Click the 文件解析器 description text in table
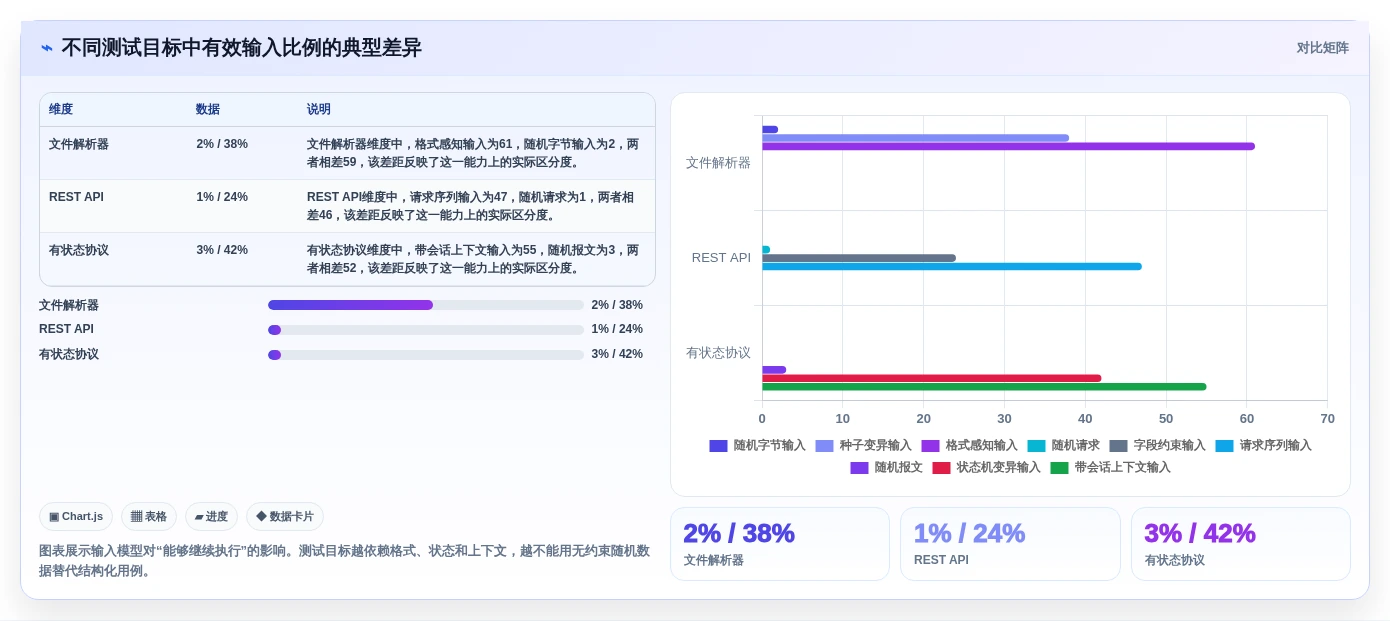Image resolution: width=1390 pixels, height=621 pixels. pos(473,153)
